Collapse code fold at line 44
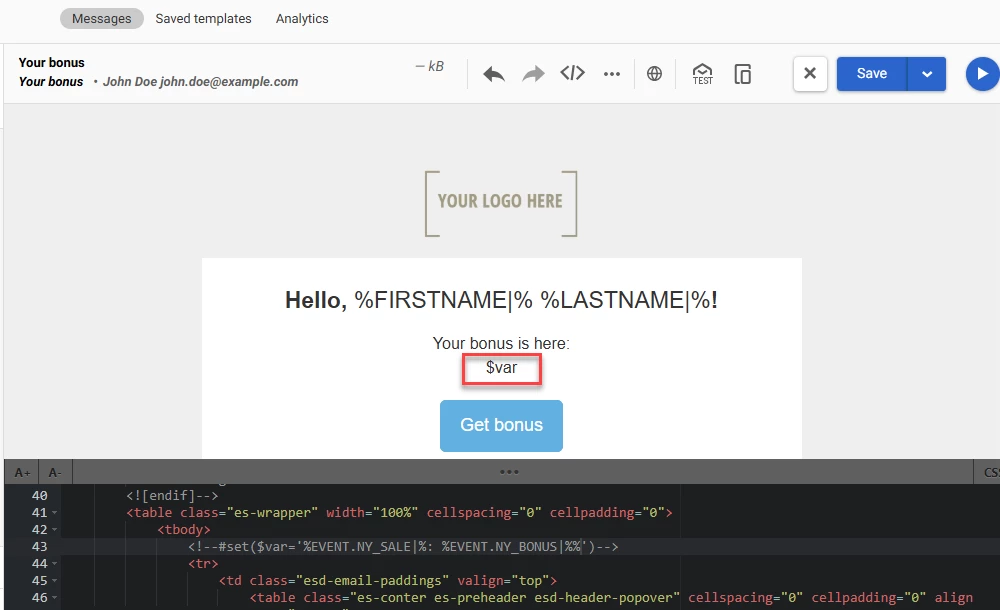Viewport: 1000px width, 610px height. [54, 564]
